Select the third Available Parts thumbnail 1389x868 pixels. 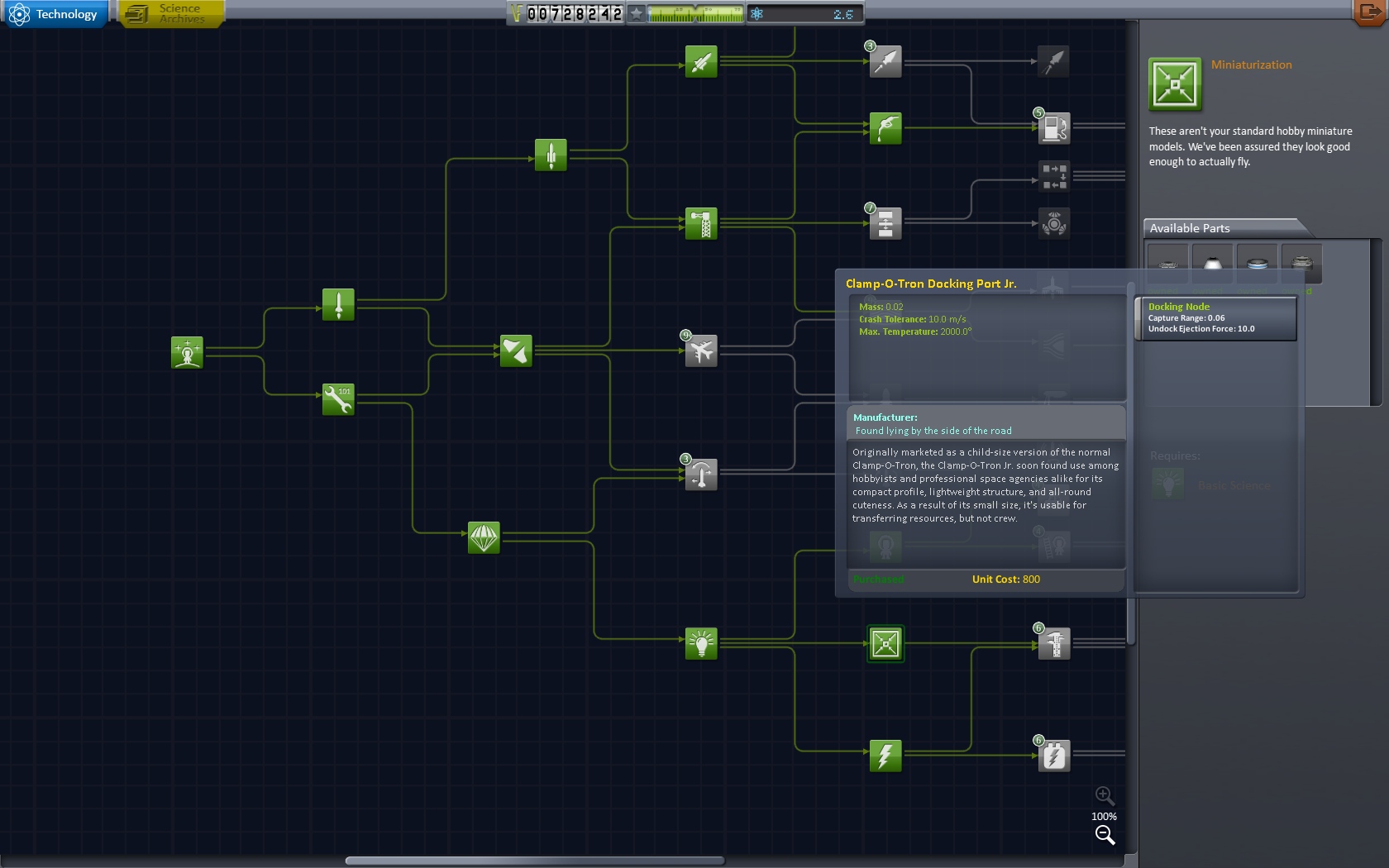click(1258, 264)
